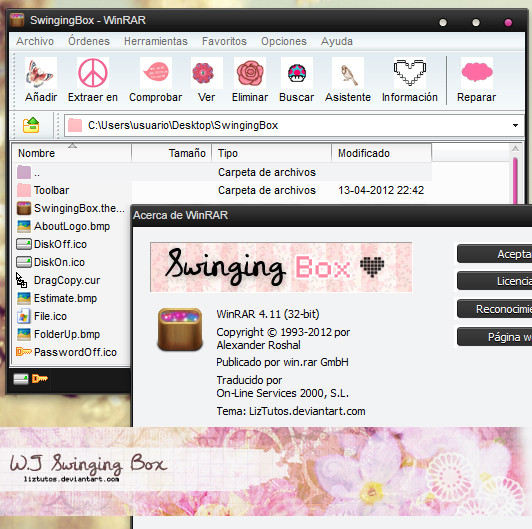Click the Buscar mushroom icon

[x=297, y=73]
